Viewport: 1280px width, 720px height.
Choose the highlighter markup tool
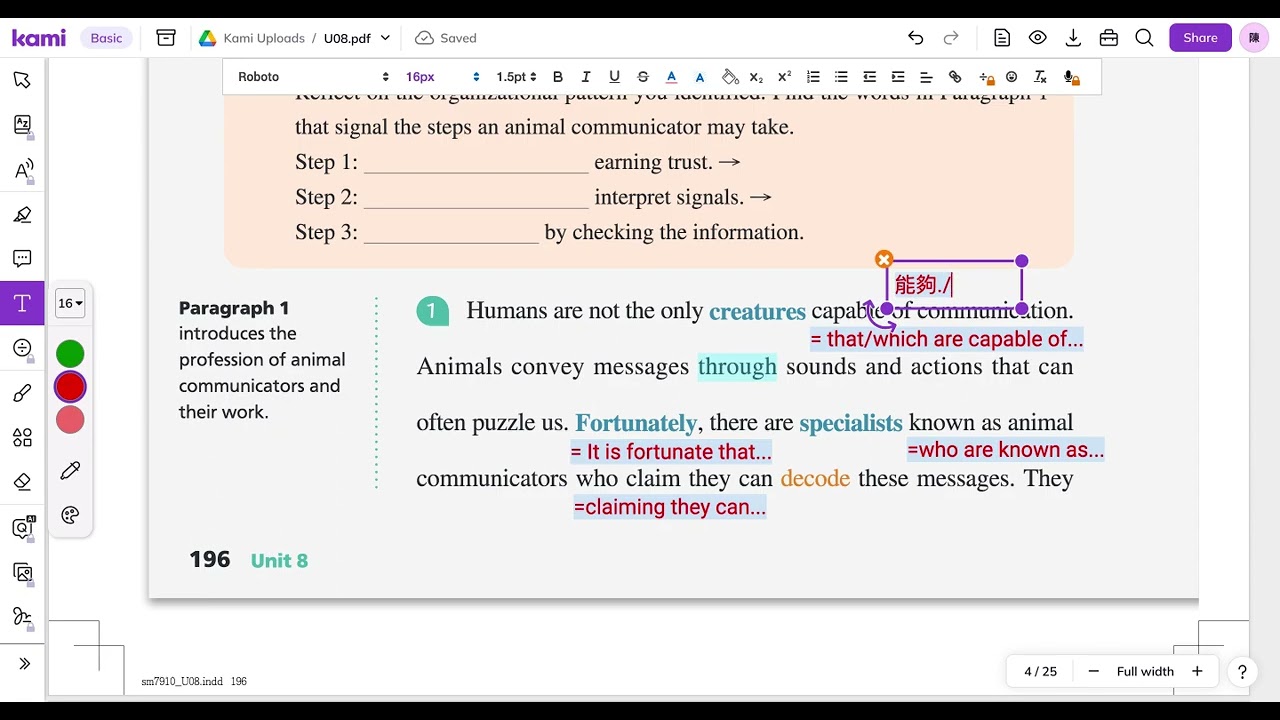pyautogui.click(x=22, y=214)
